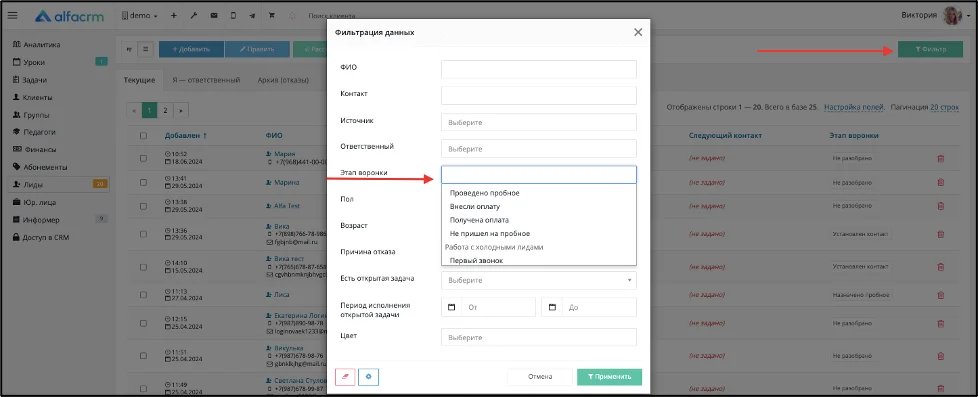Delete the Лиса lead with trash icon
Screen dimensions: 979x397
coord(940,295)
